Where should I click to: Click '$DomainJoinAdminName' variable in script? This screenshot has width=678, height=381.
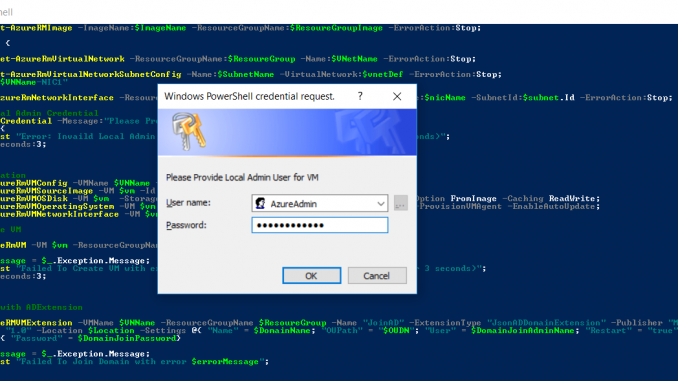523,330
